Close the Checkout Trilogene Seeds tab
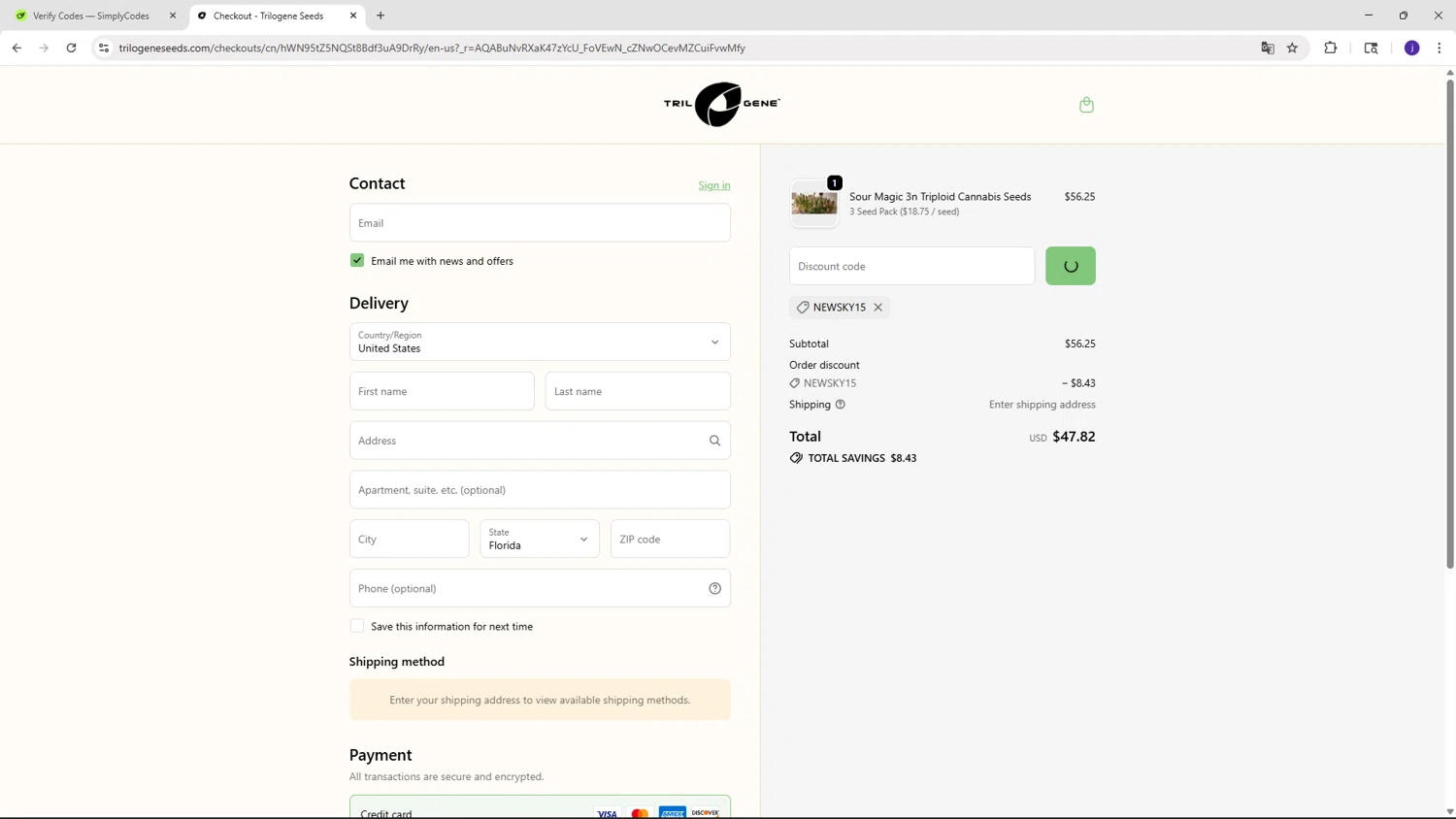1456x819 pixels. [353, 16]
